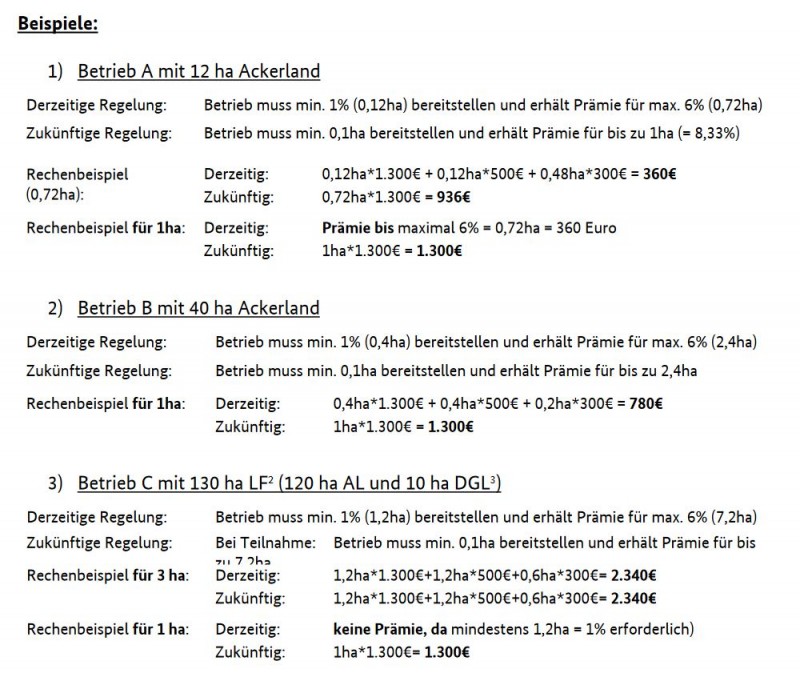The height and width of the screenshot is (677, 800).
Task: Click the list number "3)" before Betrieb C
Action: tap(54, 484)
